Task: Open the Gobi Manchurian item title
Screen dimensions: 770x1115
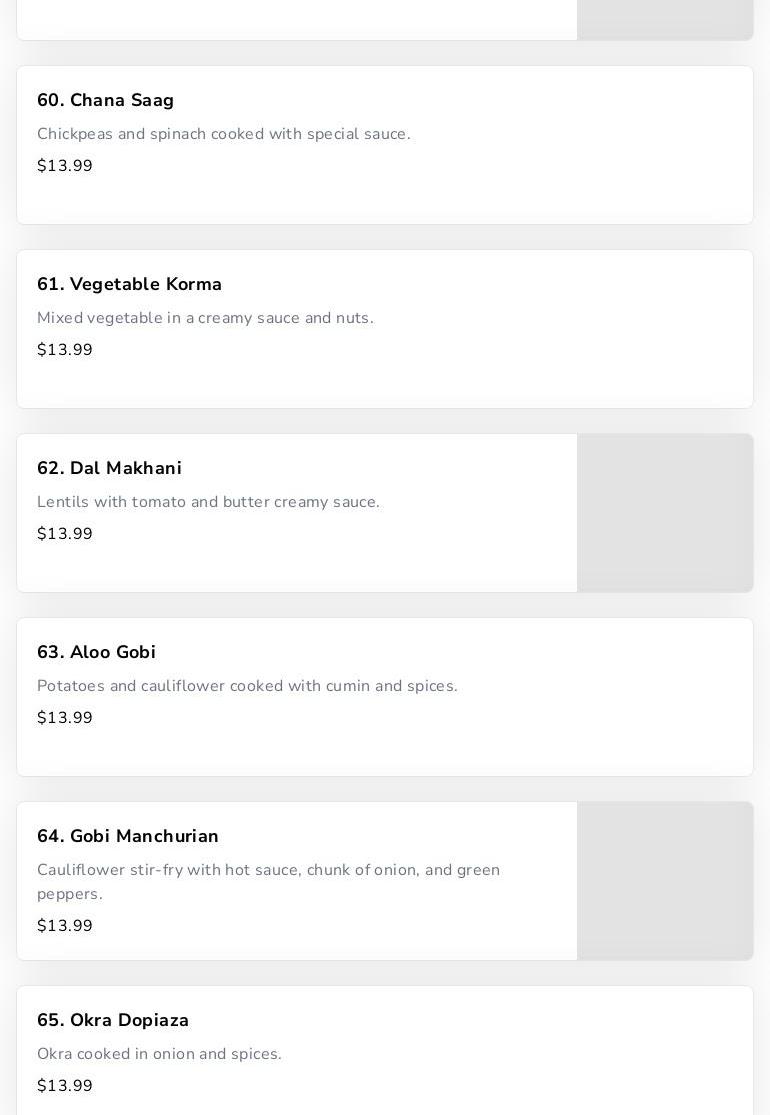Action: click(x=127, y=837)
